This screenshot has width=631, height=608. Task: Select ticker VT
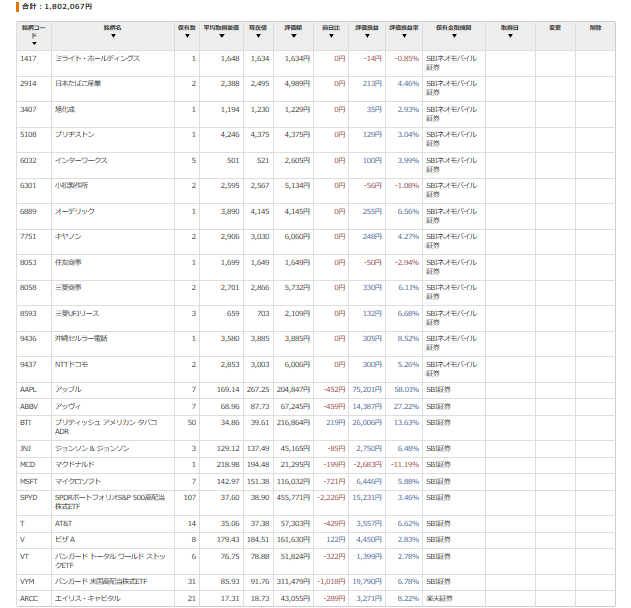click(x=24, y=556)
